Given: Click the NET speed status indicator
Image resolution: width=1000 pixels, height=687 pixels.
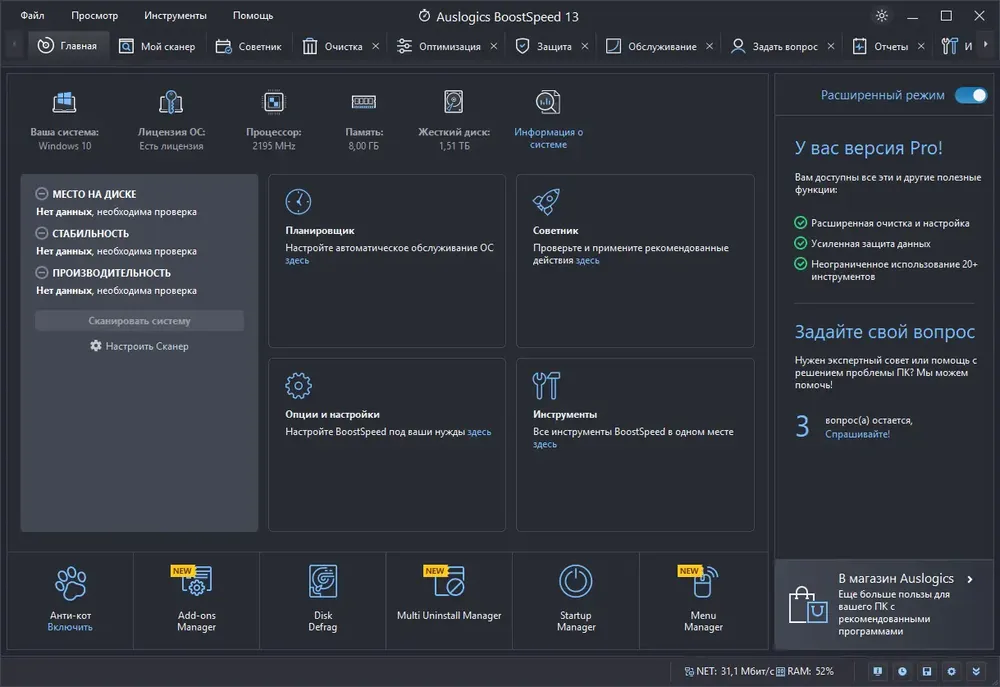Looking at the screenshot, I should tap(729, 671).
